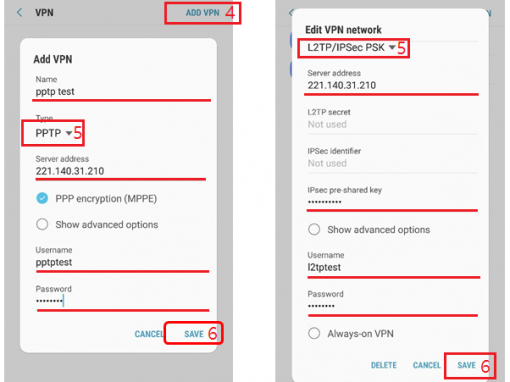Save the L2TP VPN network changes
Image resolution: width=510 pixels, height=382 pixels.
point(466,365)
